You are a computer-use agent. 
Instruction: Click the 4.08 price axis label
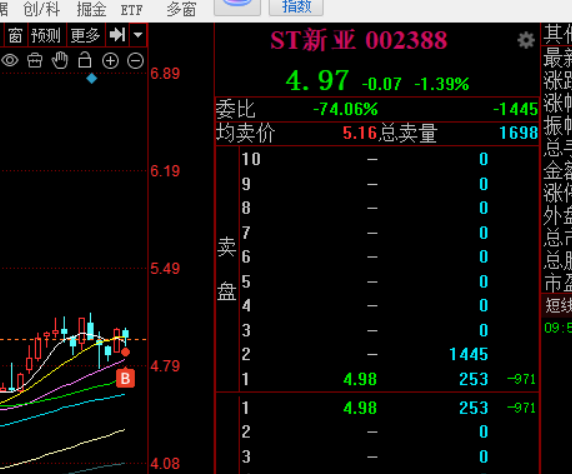coord(165,464)
